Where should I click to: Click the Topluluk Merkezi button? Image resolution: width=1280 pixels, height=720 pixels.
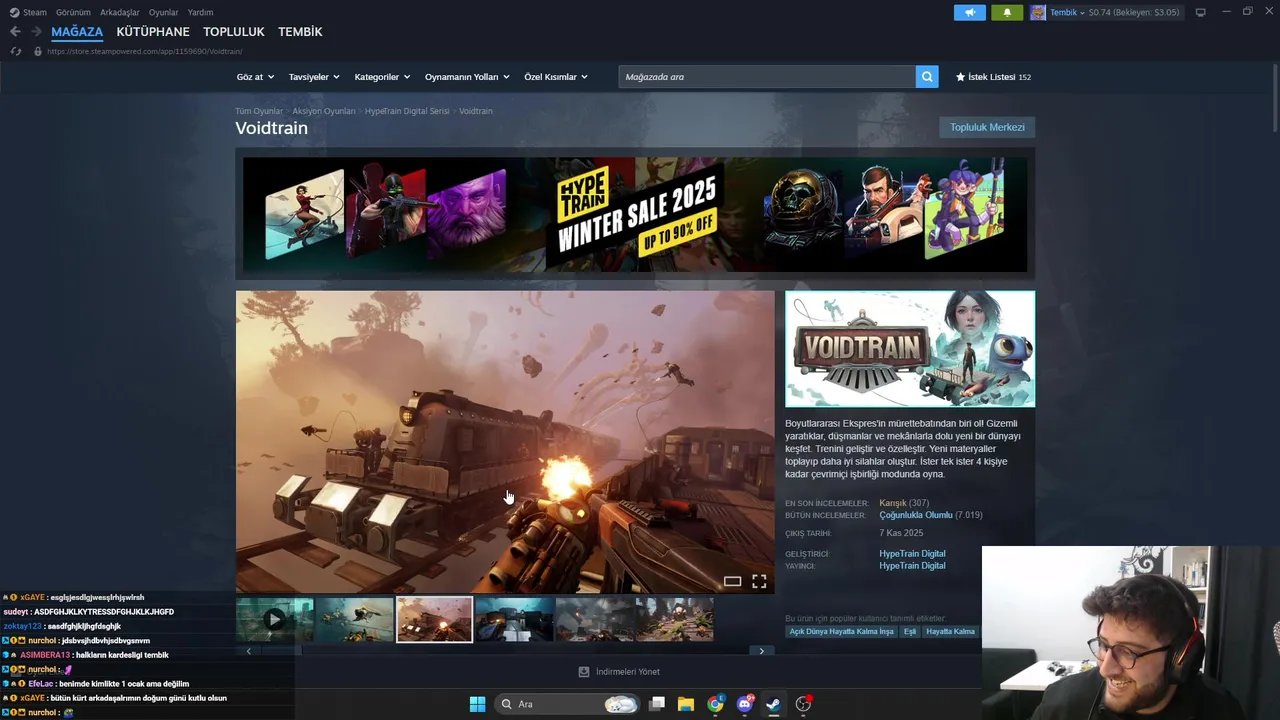click(987, 127)
